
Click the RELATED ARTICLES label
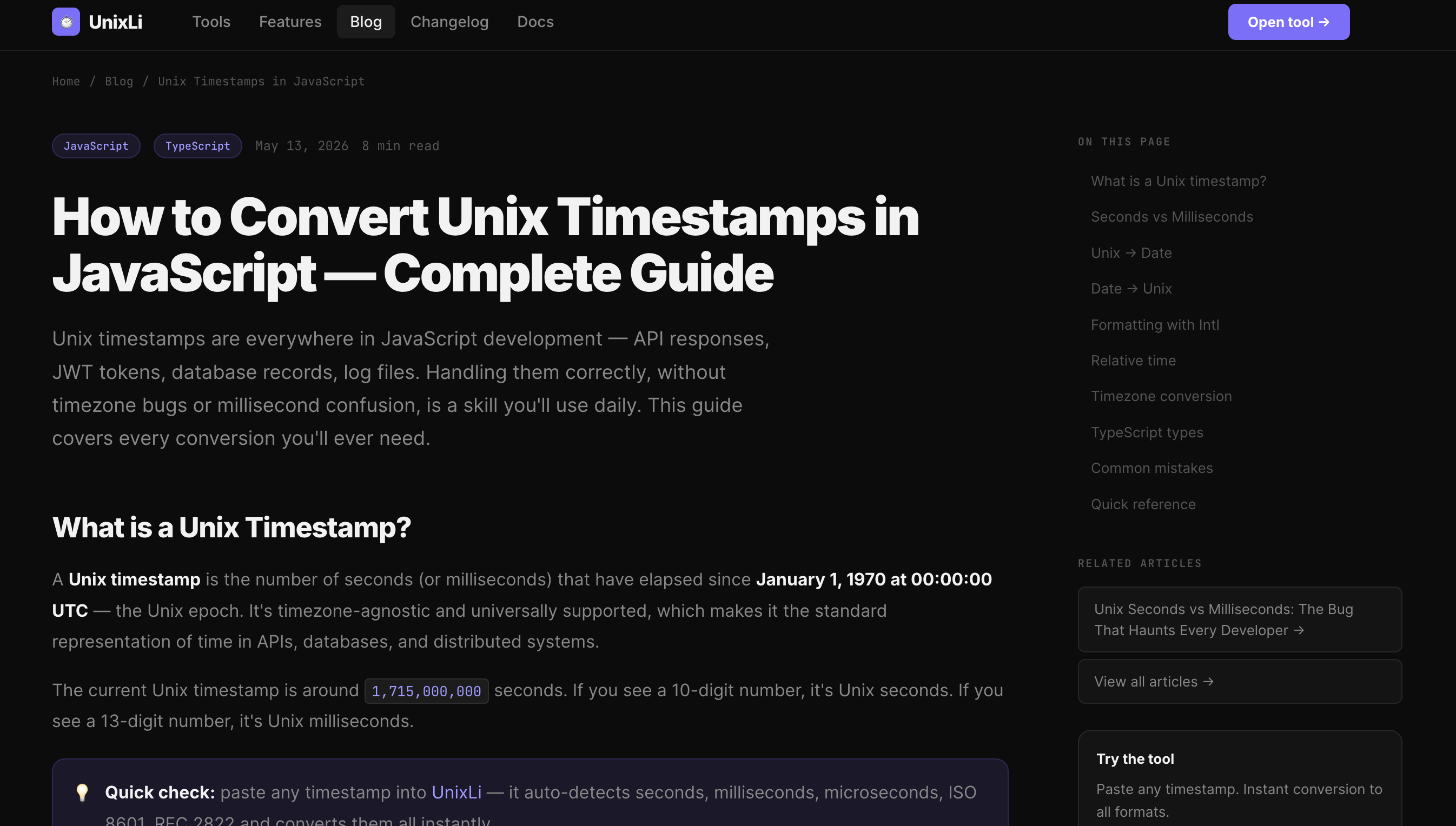coord(1140,563)
